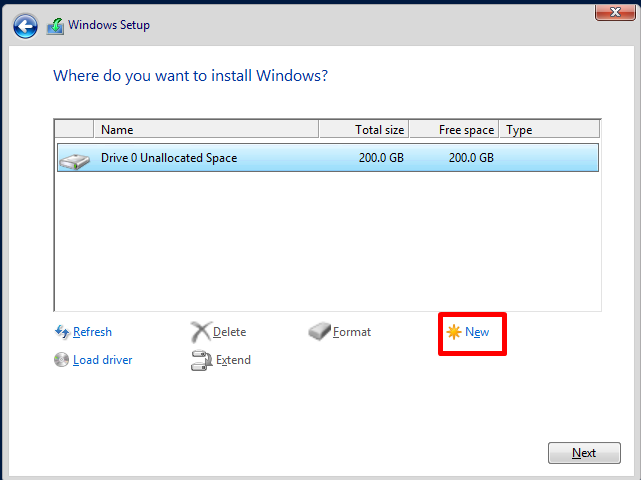Create a partition with the New link
The height and width of the screenshot is (480, 641).
pos(477,332)
